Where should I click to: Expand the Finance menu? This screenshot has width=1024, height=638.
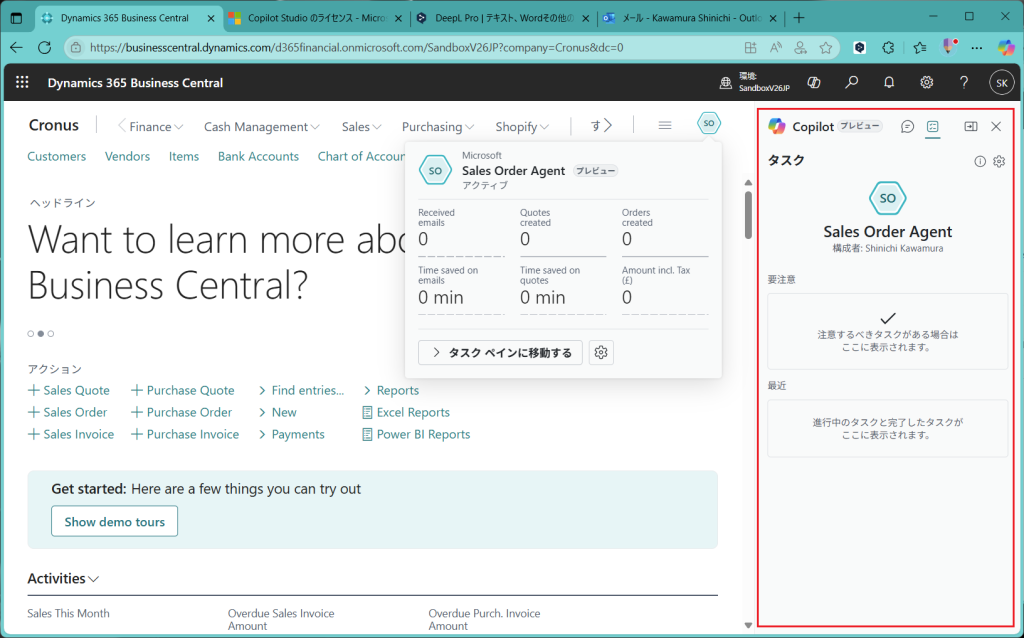tap(156, 127)
